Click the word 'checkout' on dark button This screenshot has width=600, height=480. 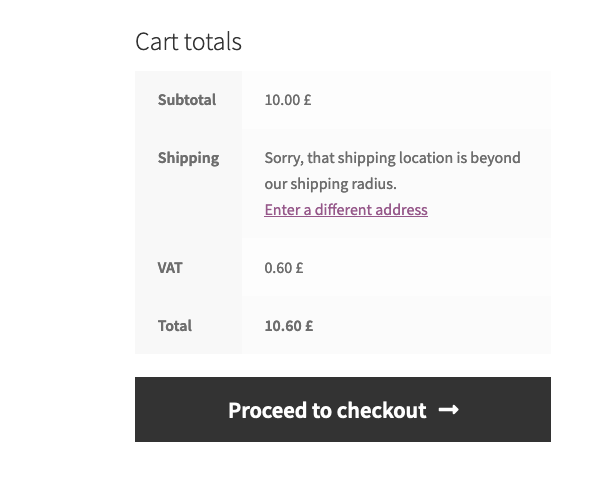(x=382, y=410)
